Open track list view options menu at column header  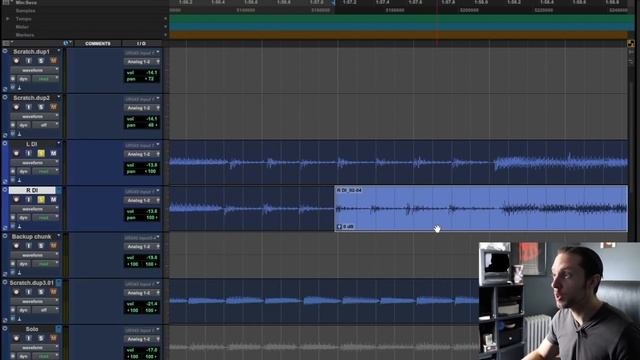[7, 43]
